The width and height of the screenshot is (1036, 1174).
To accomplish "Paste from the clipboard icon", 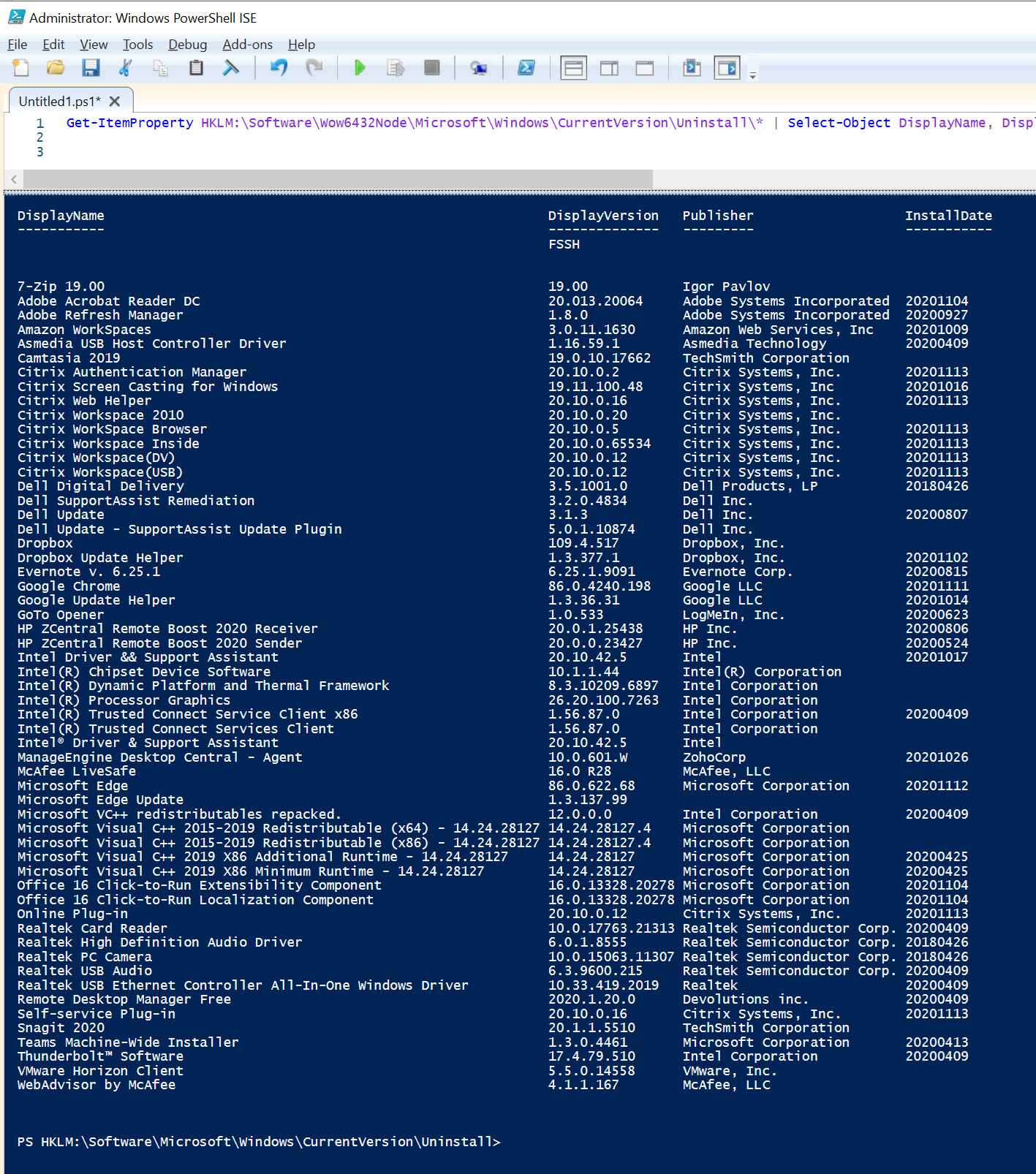I will (x=196, y=68).
